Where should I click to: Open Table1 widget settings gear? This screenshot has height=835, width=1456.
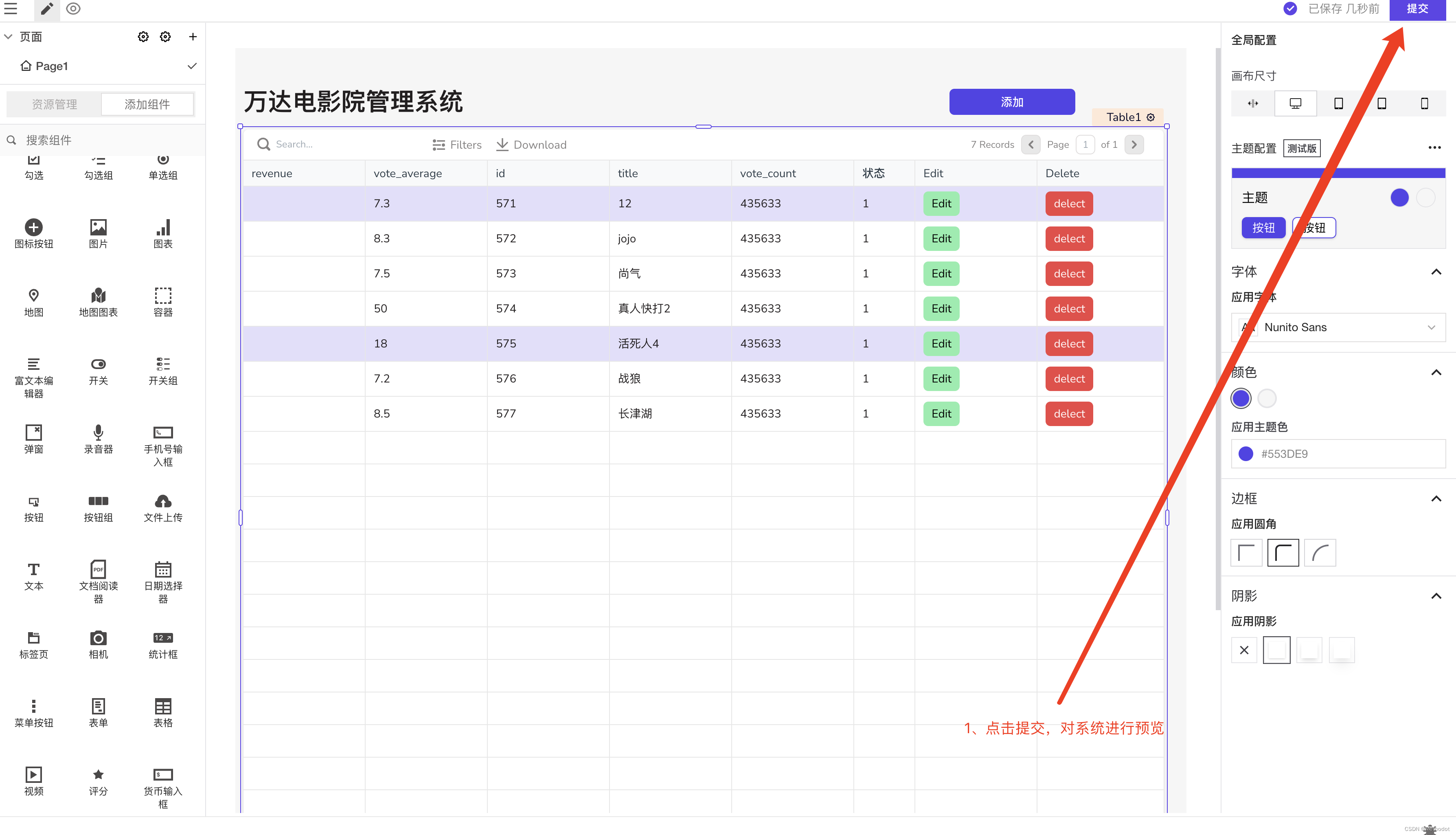1151,117
